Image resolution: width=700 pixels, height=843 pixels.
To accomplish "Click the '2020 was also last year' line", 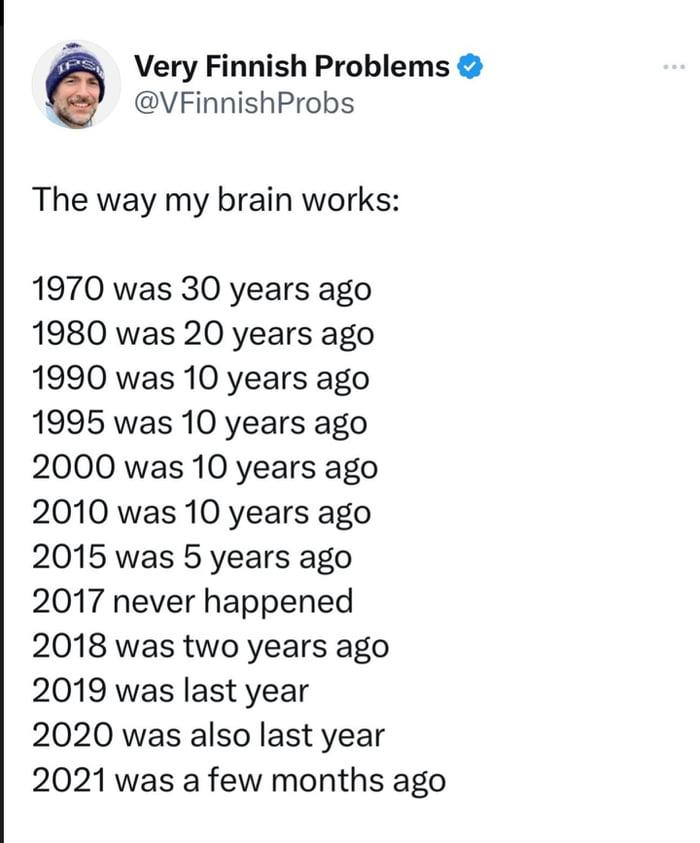I will pos(210,735).
